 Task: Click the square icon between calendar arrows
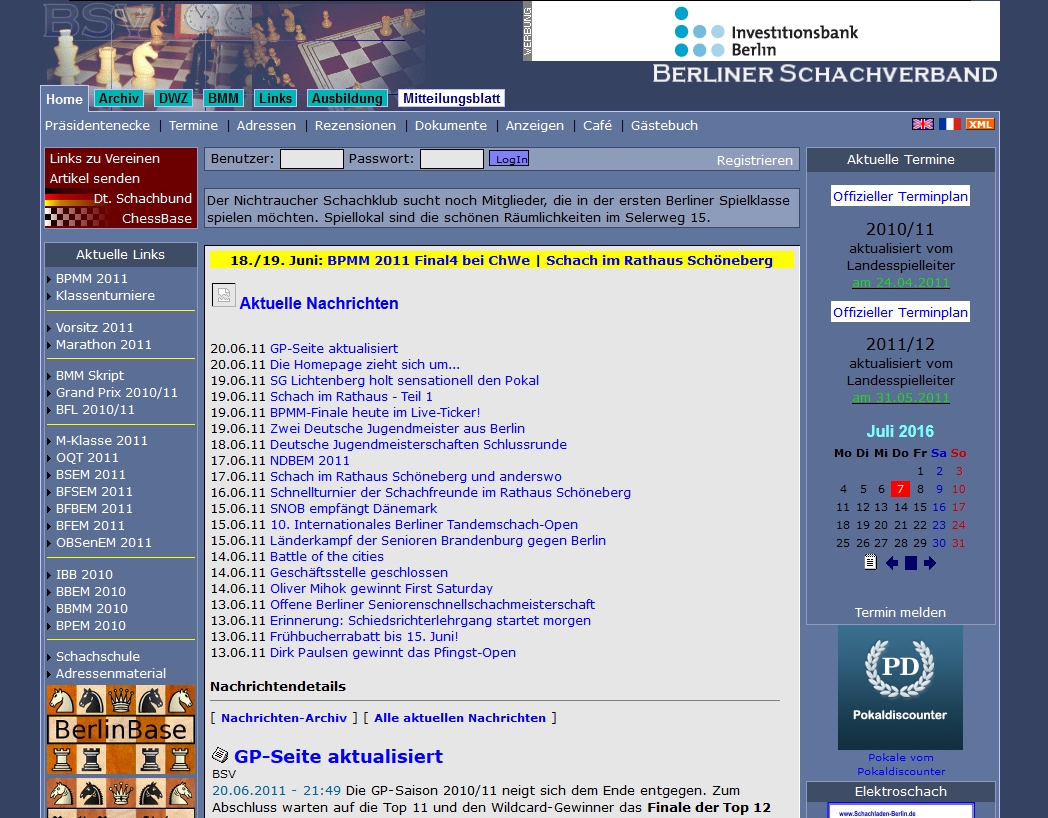[911, 563]
